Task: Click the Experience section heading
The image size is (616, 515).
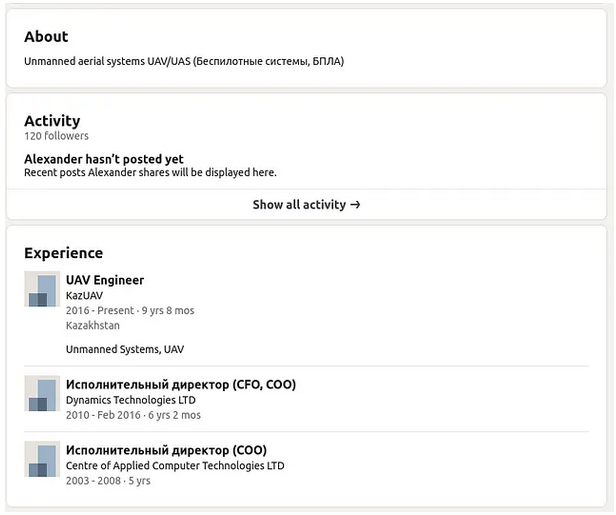Action: [x=63, y=253]
